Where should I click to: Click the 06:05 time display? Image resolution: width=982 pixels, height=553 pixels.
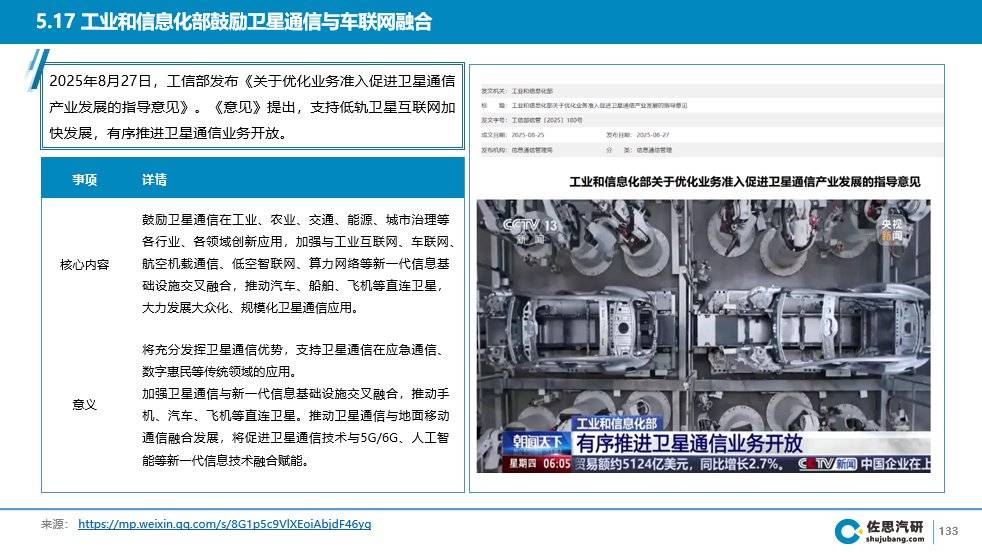point(558,464)
